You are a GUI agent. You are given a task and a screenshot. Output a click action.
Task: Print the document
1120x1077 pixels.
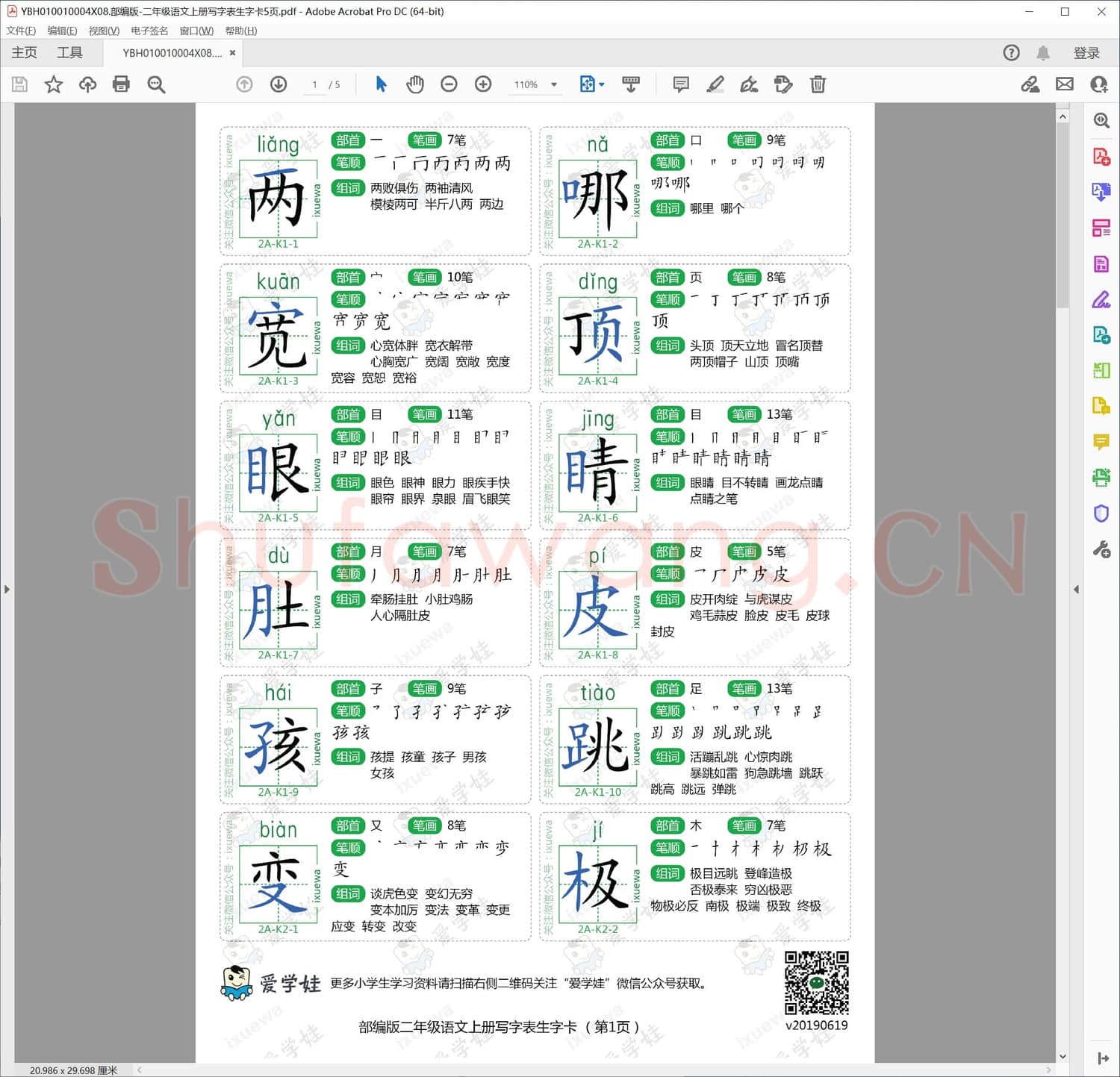(121, 84)
